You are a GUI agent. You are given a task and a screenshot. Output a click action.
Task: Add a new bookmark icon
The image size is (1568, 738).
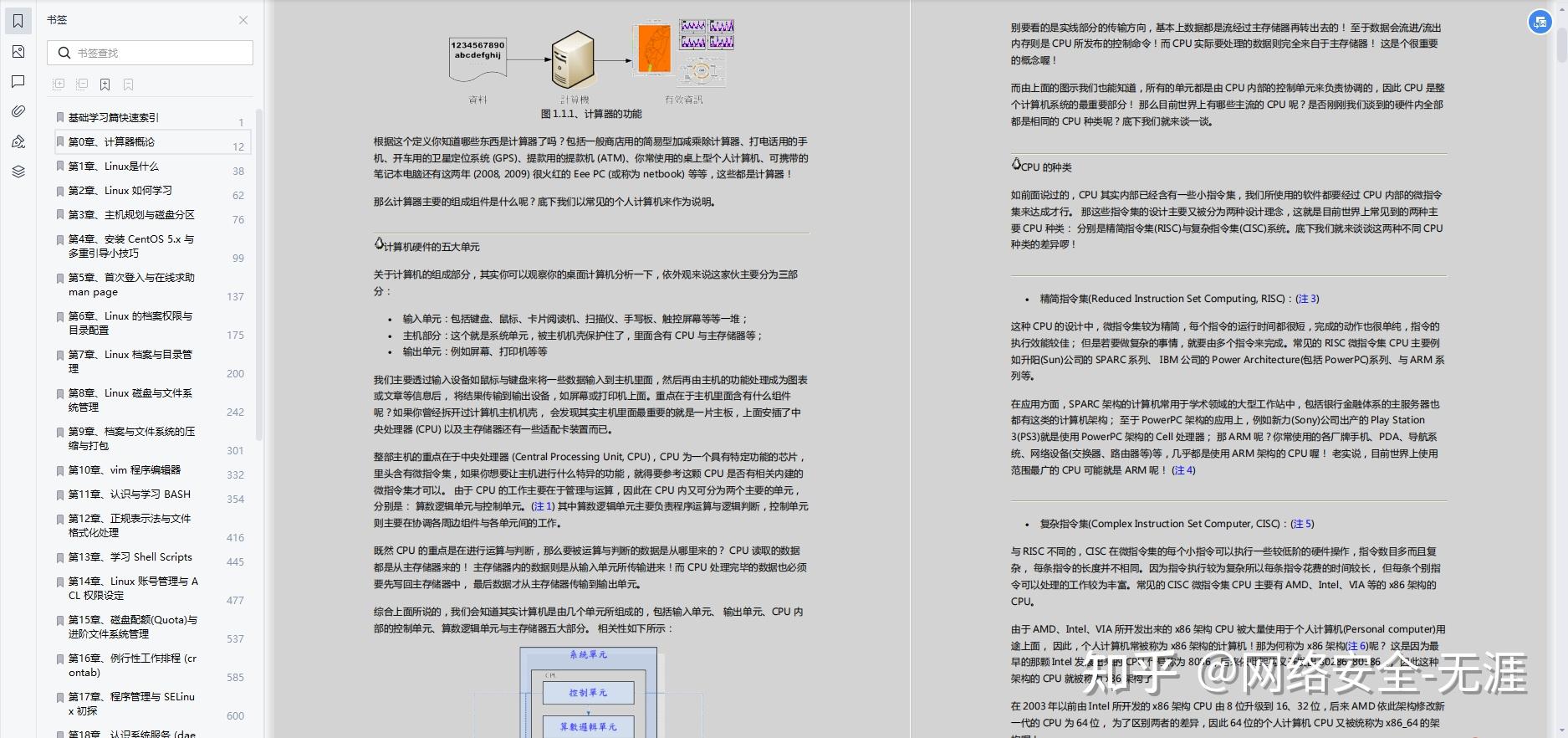click(105, 85)
